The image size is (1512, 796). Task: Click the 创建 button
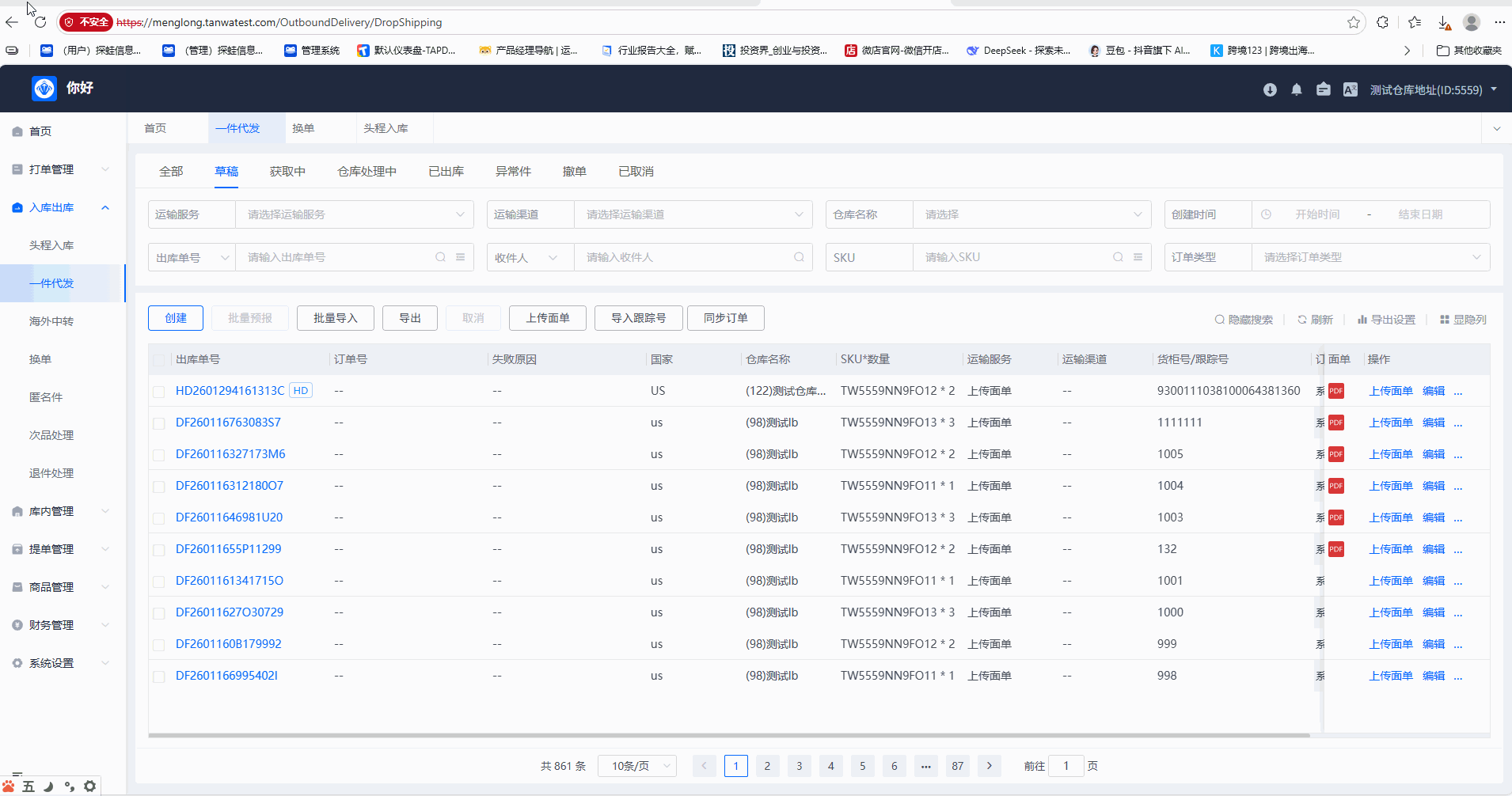(x=176, y=318)
